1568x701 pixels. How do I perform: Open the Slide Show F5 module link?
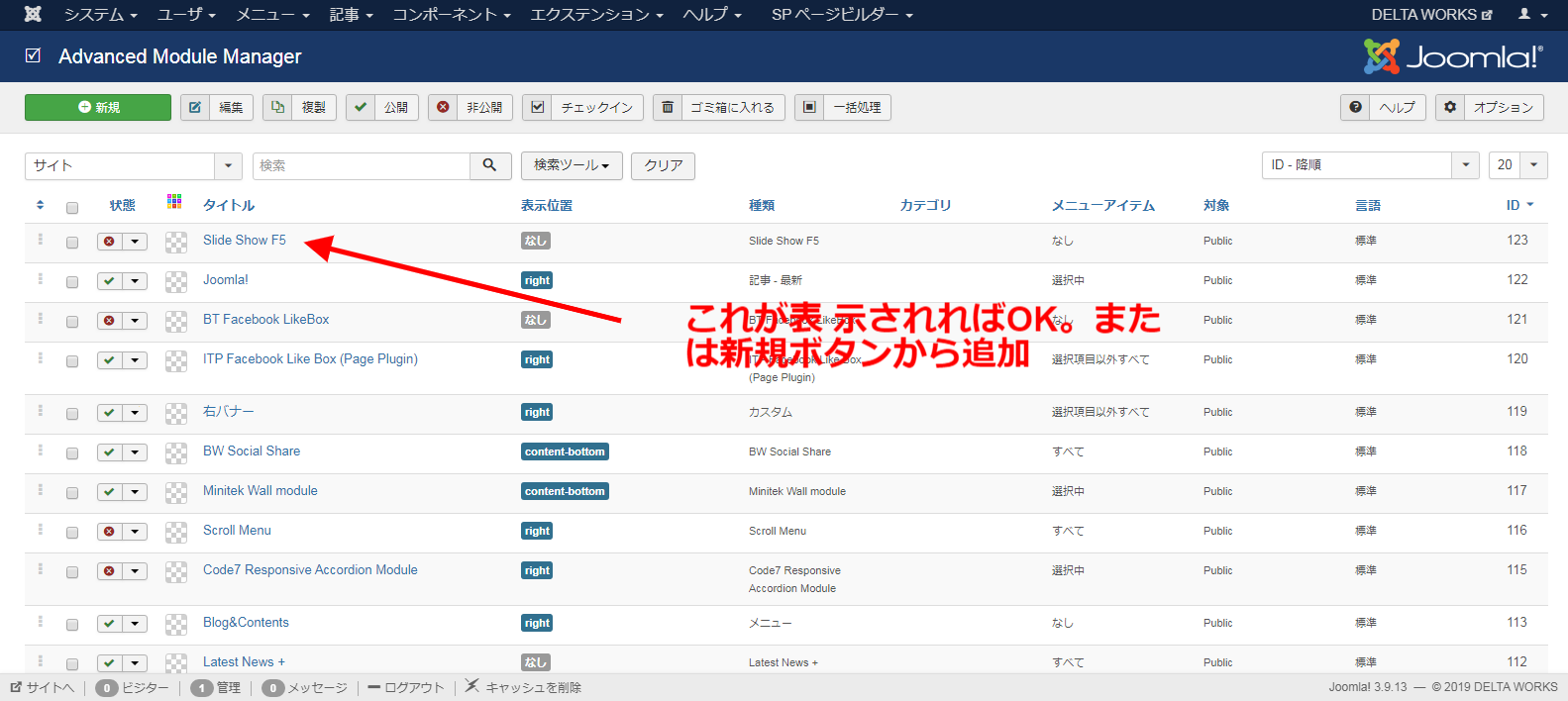pyautogui.click(x=245, y=240)
